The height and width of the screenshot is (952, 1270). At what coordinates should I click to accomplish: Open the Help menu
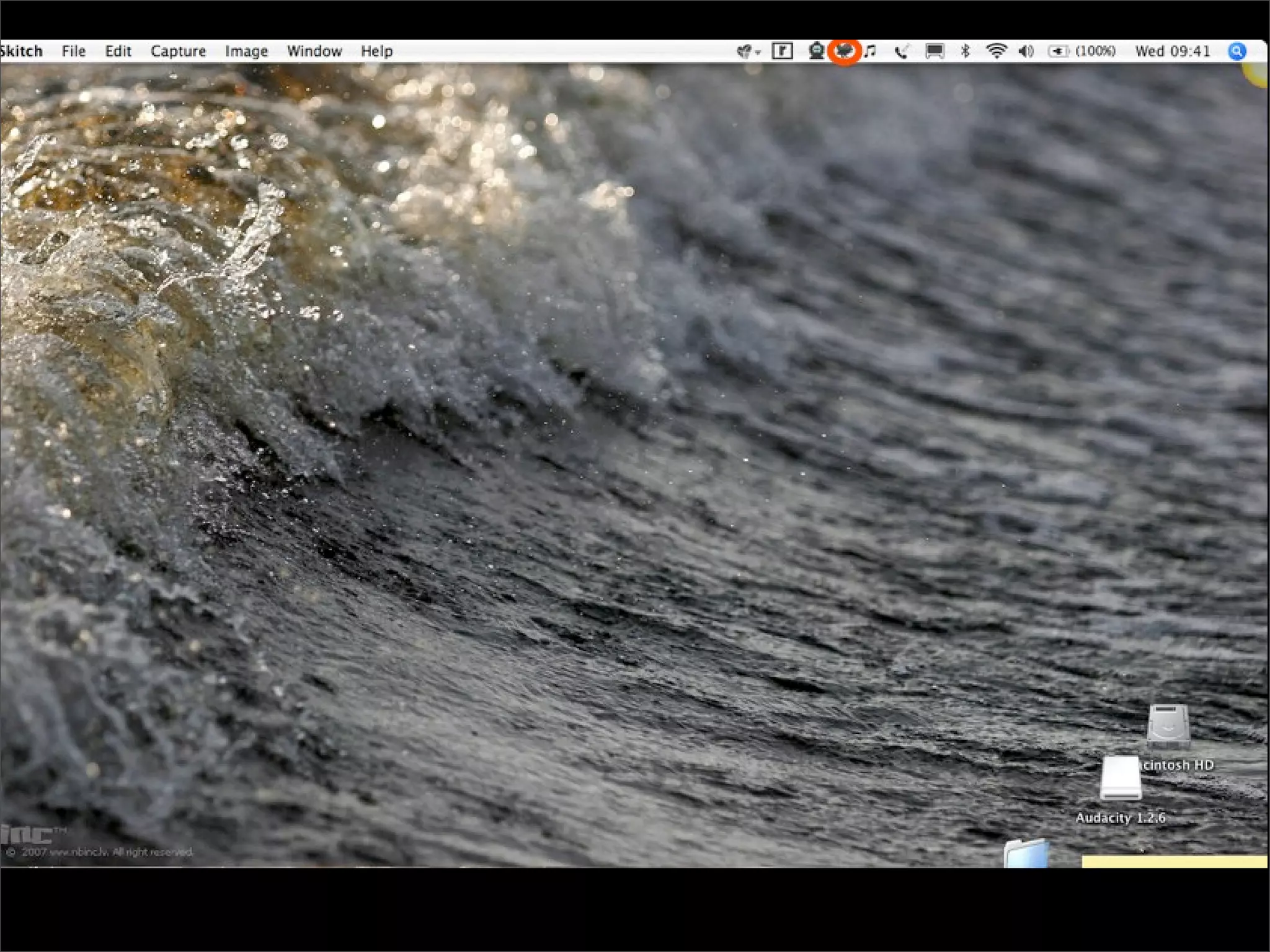point(376,51)
